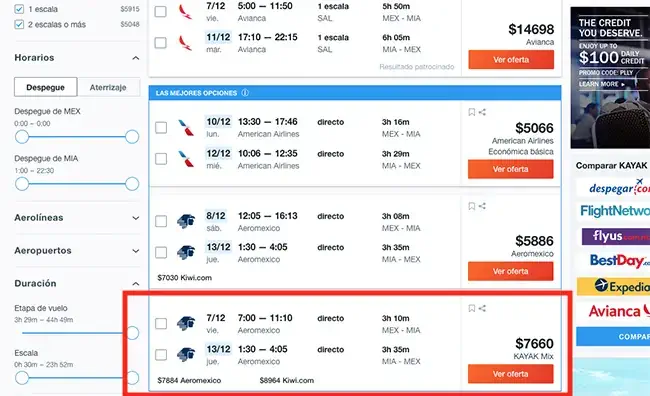Screen dimensions: 650x396
Task: Bookmark the $5886 Aeromexico flight
Action: click(x=471, y=206)
